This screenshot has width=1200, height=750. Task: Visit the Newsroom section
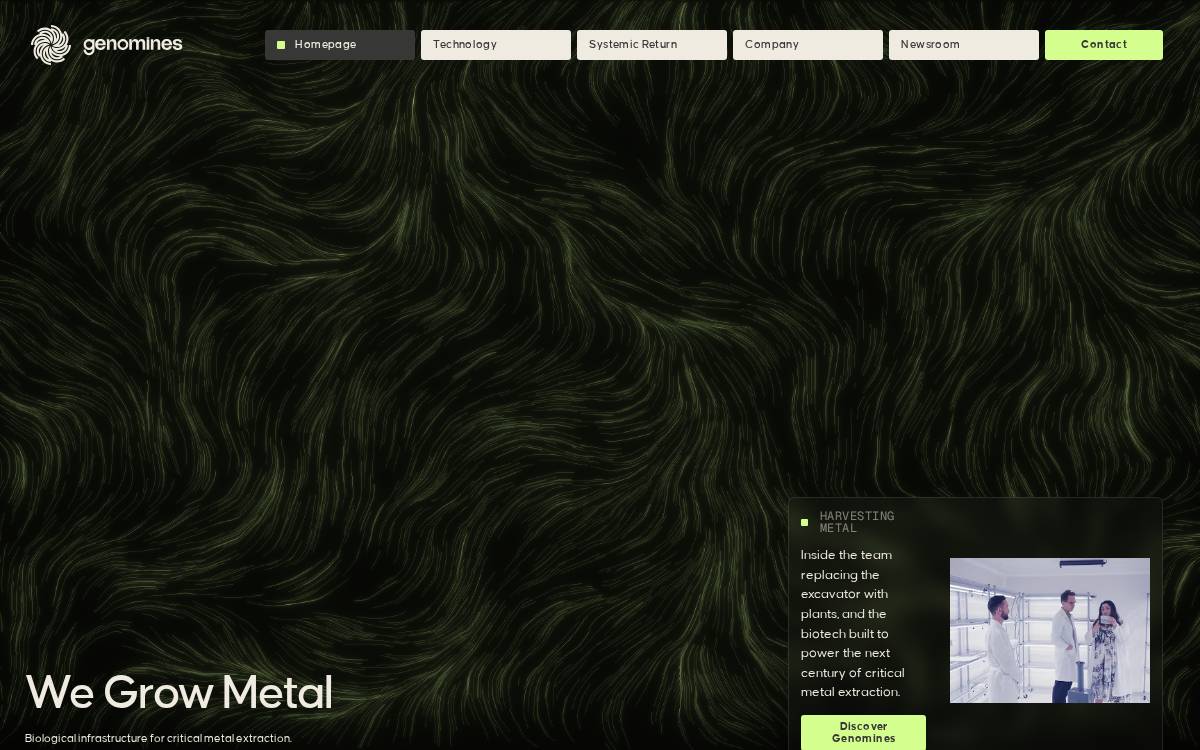[964, 45]
